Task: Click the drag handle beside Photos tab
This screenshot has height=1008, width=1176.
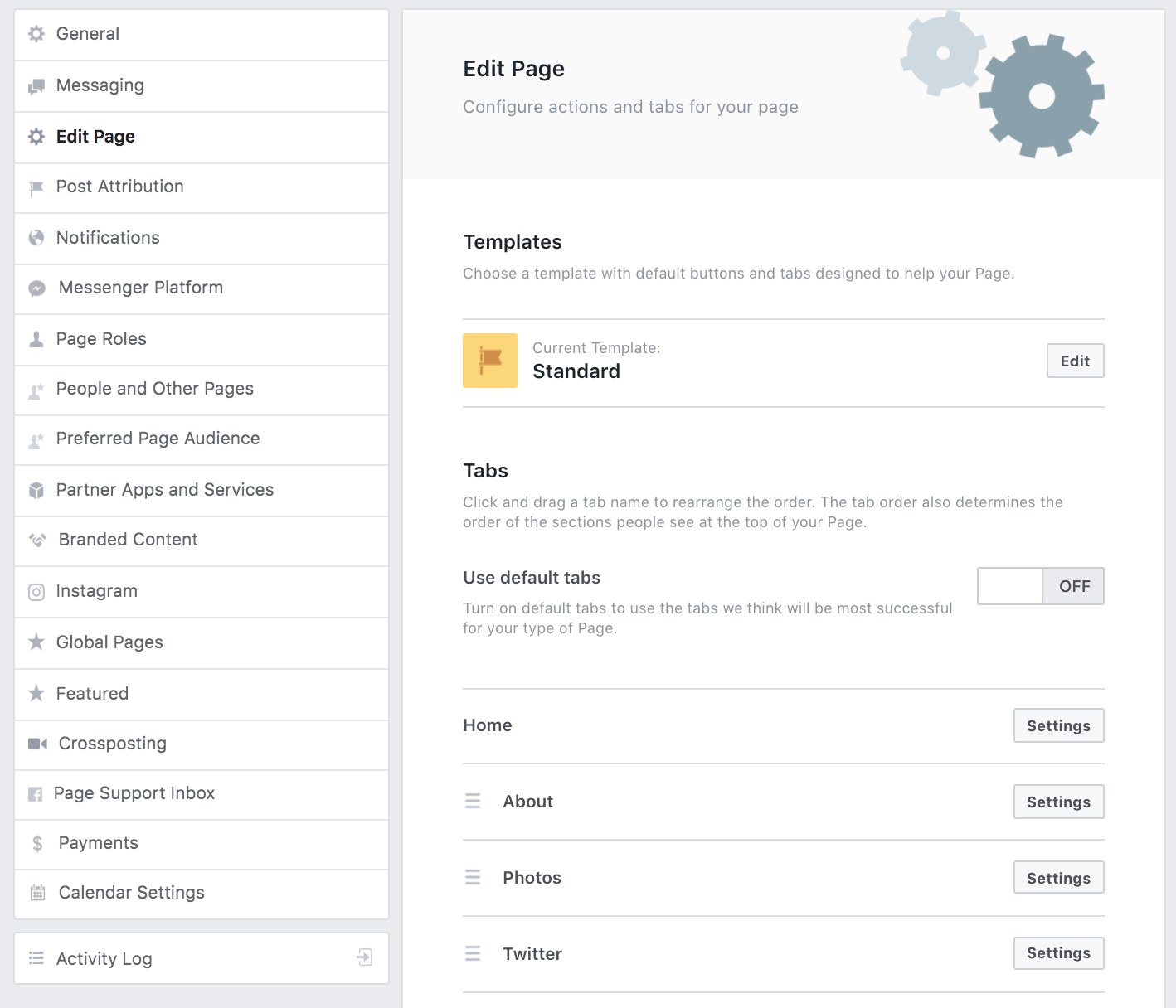Action: [473, 877]
